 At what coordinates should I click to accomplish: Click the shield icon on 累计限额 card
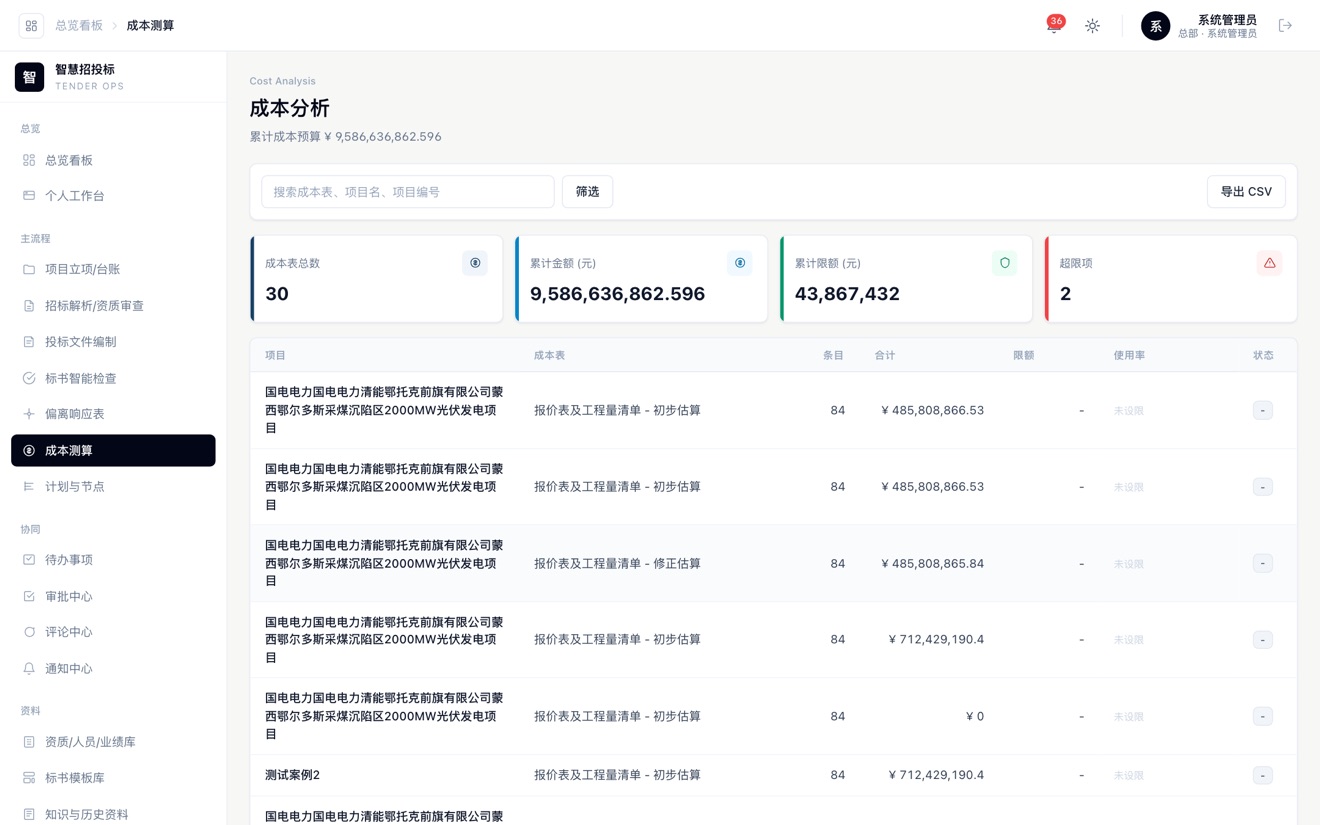[x=1005, y=263]
